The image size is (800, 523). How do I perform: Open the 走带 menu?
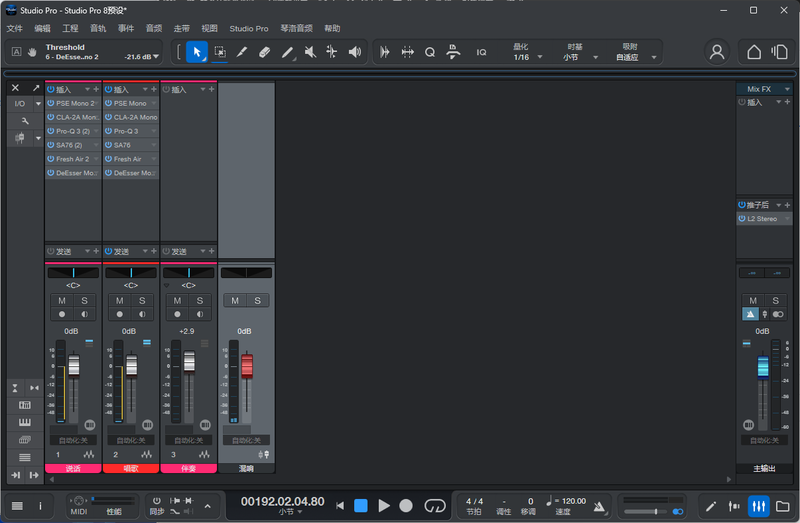(x=182, y=29)
